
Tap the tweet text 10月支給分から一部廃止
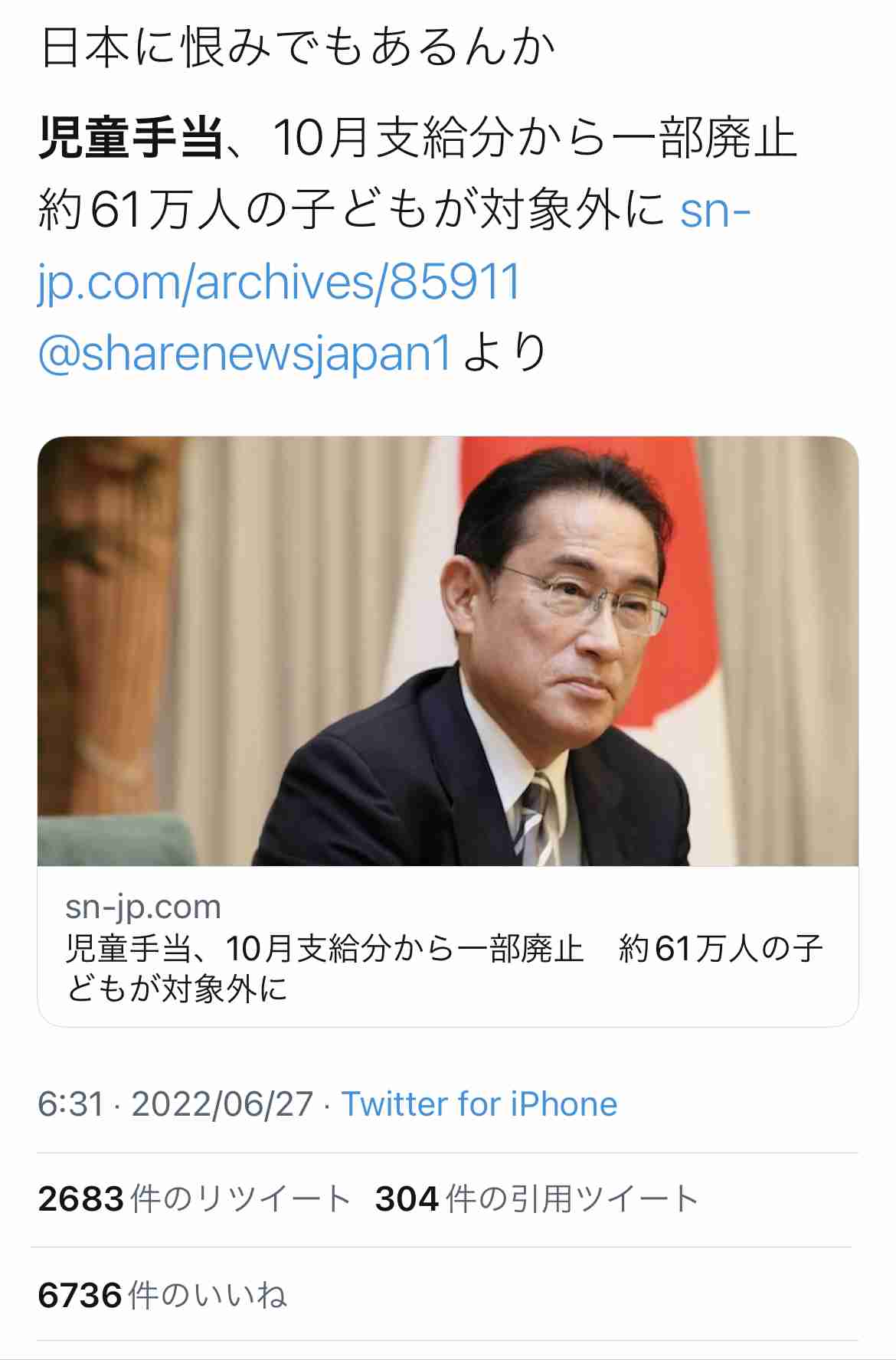pyautogui.click(x=535, y=139)
